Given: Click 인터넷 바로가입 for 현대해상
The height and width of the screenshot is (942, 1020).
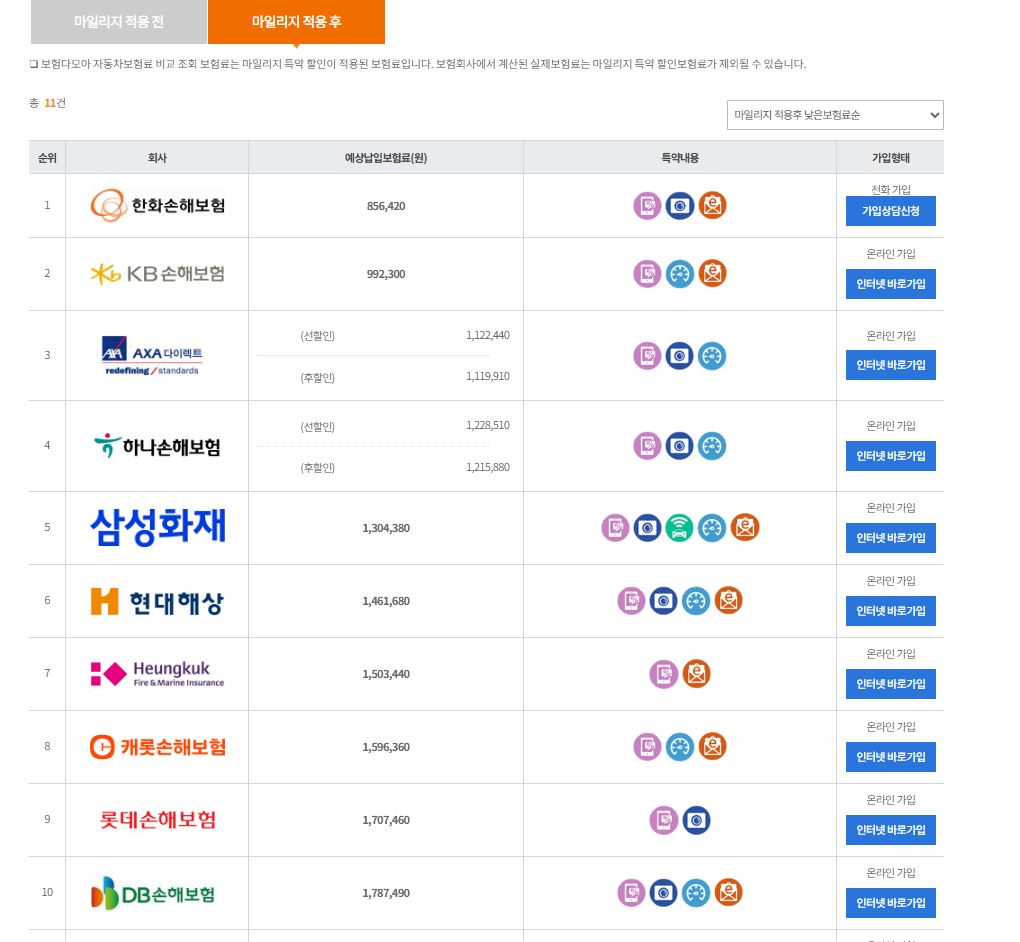Looking at the screenshot, I should tap(891, 611).
